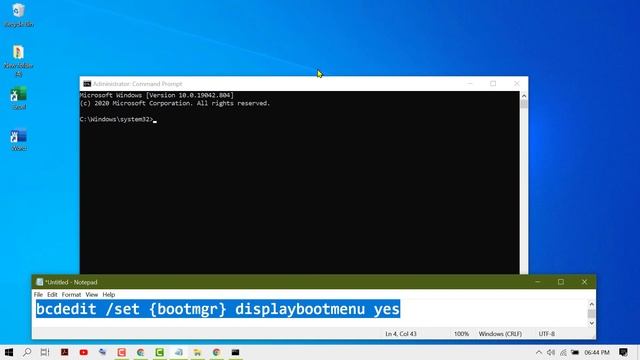Click Notepad scrollbar down arrow

click(591, 323)
